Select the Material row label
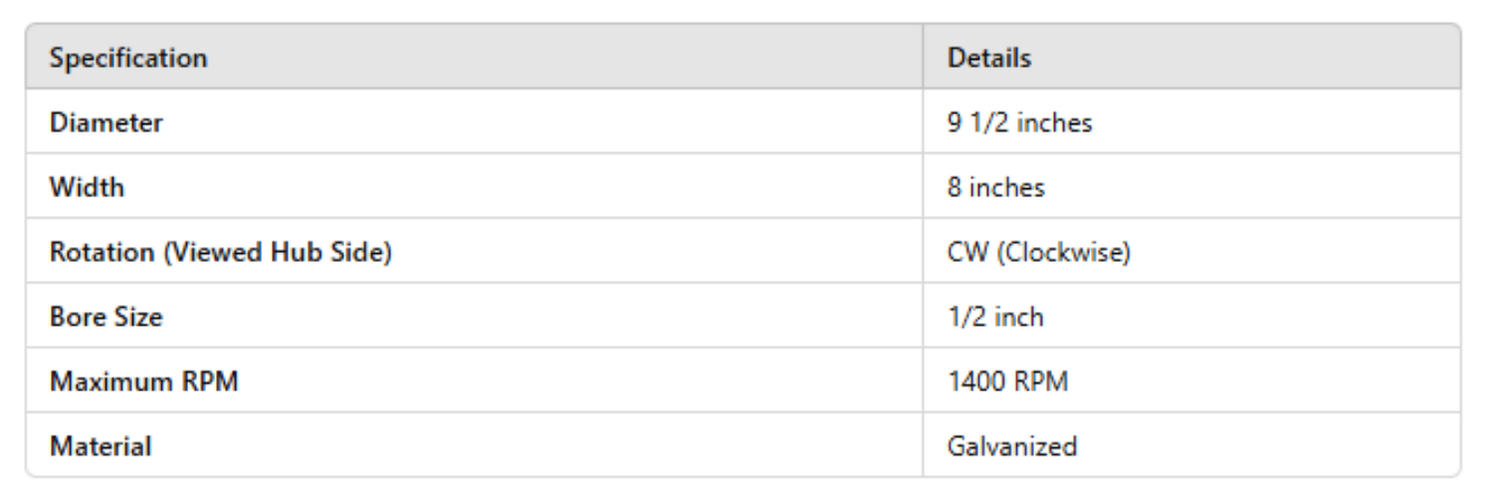The height and width of the screenshot is (498, 1500). point(101,446)
